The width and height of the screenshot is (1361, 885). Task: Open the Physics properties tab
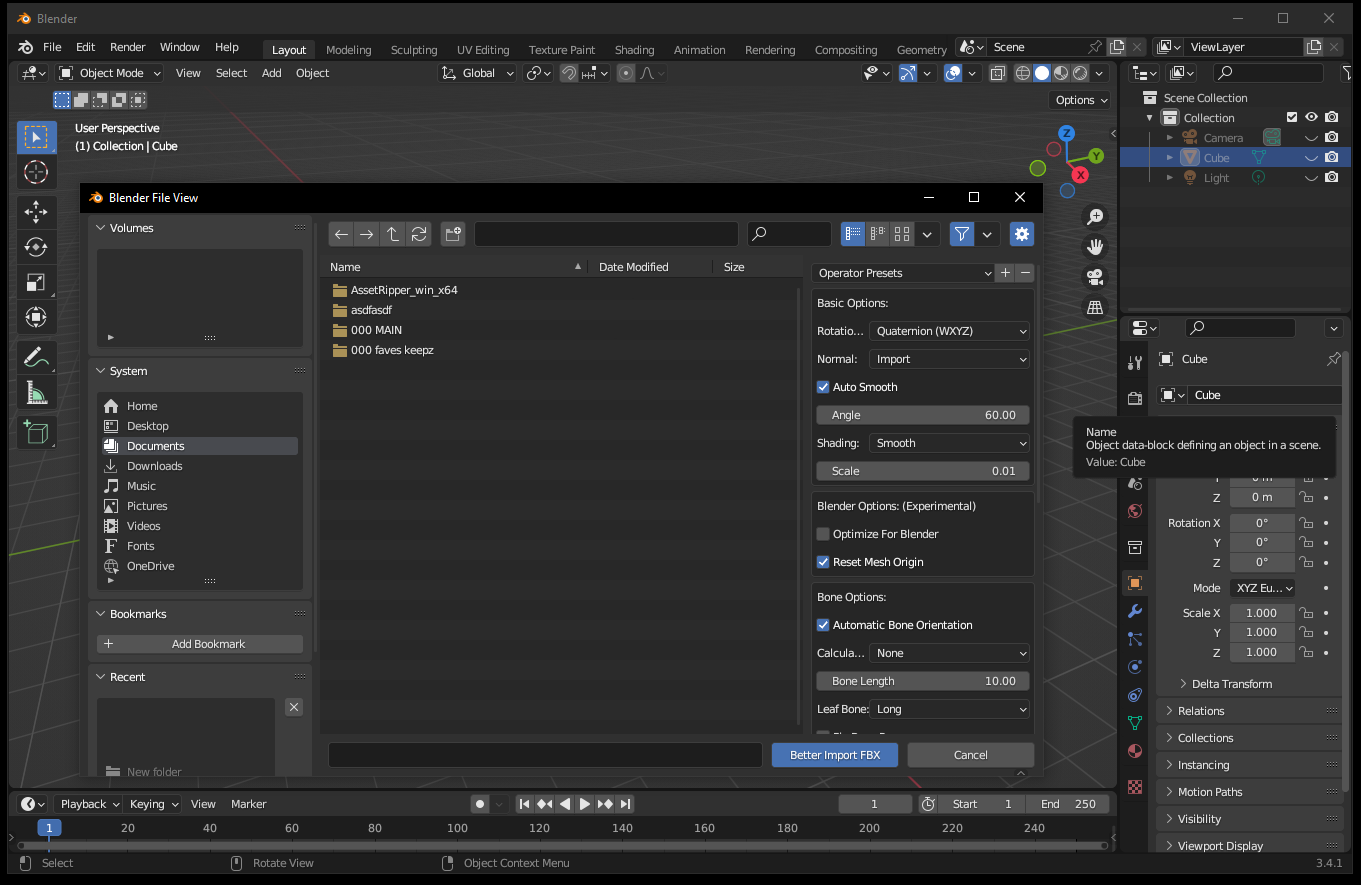[1134, 667]
